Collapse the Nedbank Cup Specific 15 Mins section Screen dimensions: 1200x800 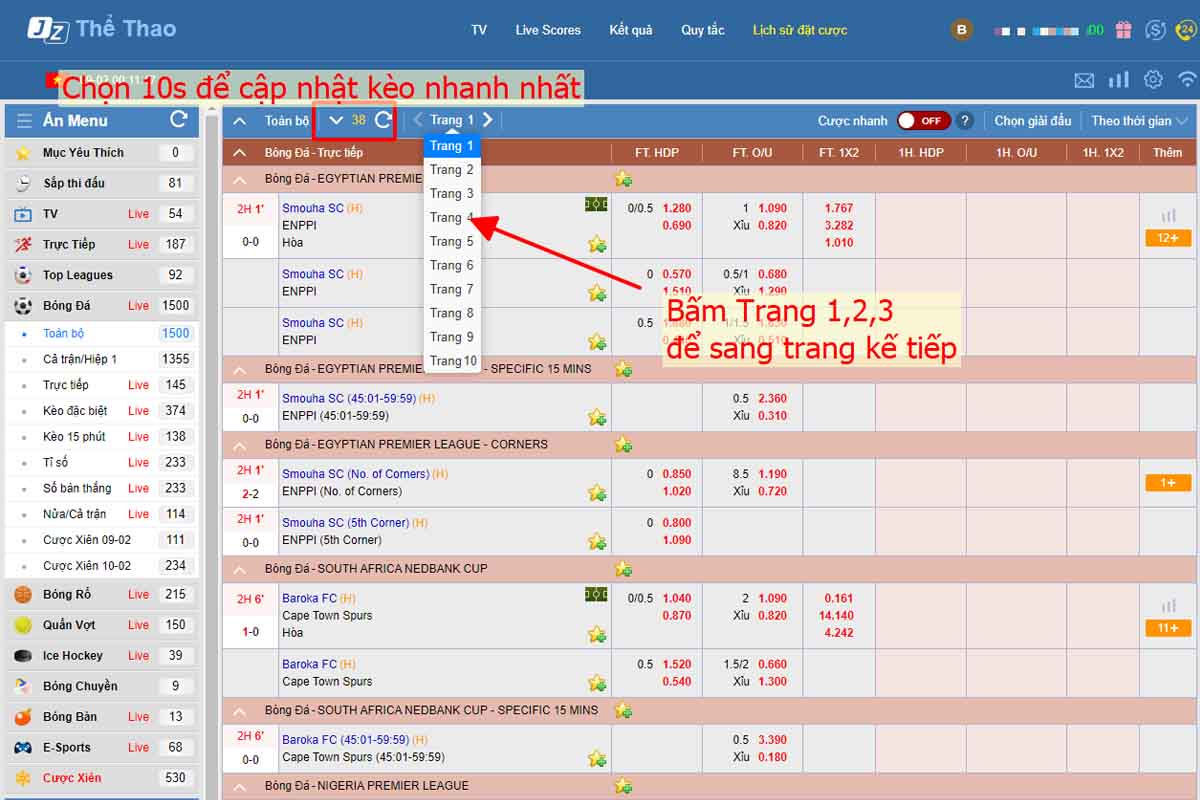tap(239, 710)
